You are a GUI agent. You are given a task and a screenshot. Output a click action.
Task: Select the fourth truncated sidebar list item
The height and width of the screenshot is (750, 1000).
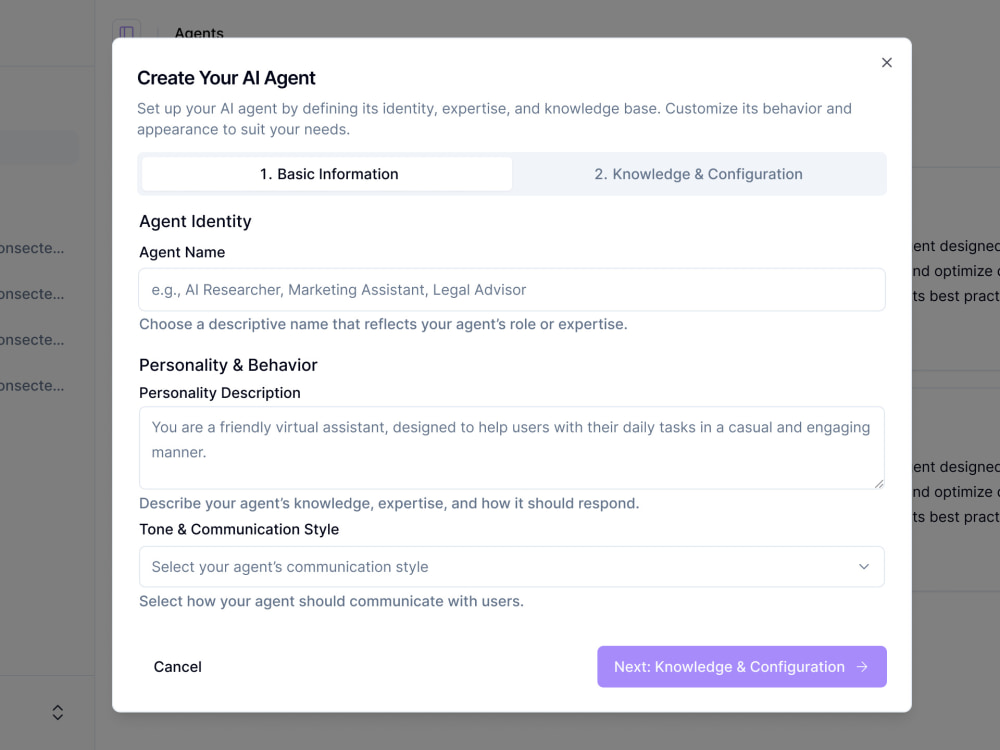pos(32,386)
